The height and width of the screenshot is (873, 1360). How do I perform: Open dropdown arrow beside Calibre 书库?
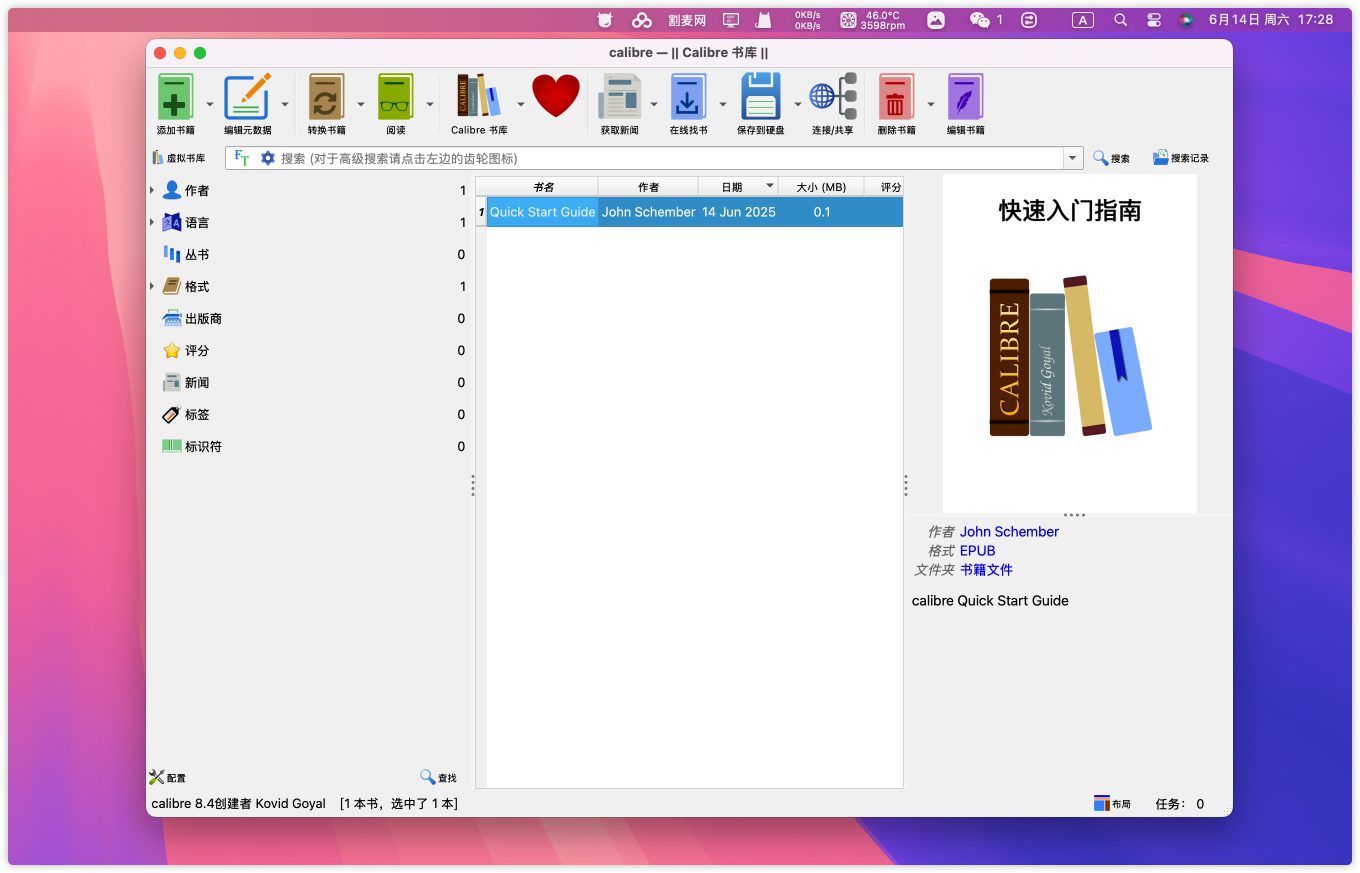pos(520,103)
